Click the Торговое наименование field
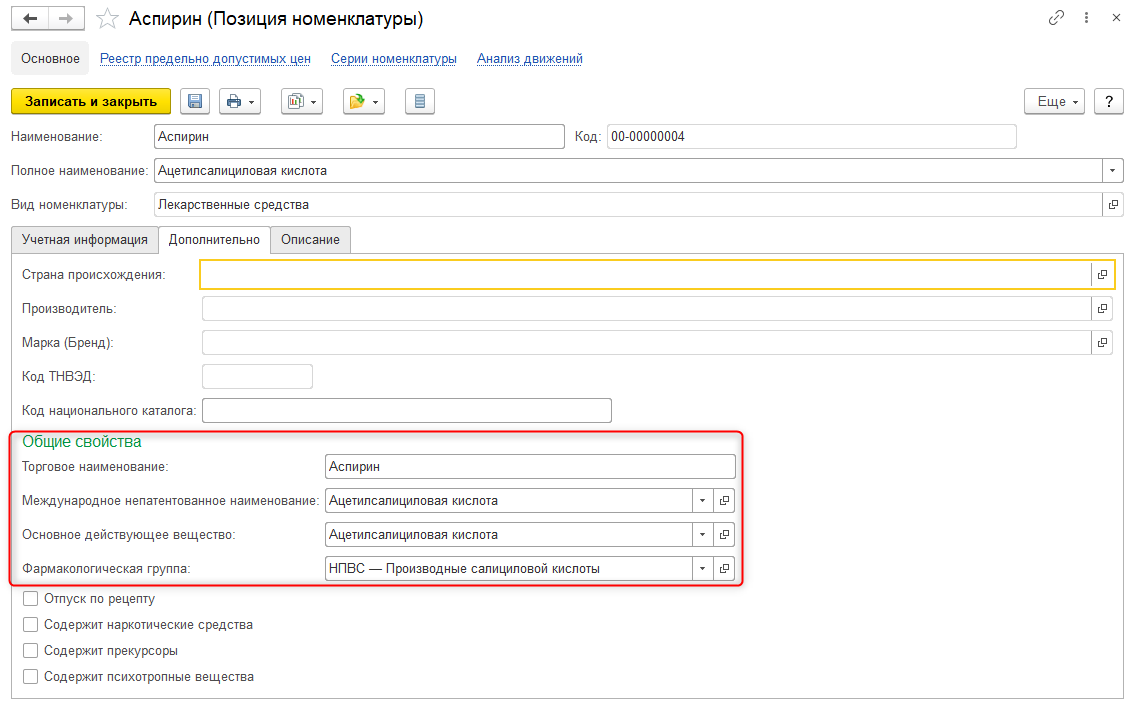This screenshot has height=707, width=1136. pos(530,467)
